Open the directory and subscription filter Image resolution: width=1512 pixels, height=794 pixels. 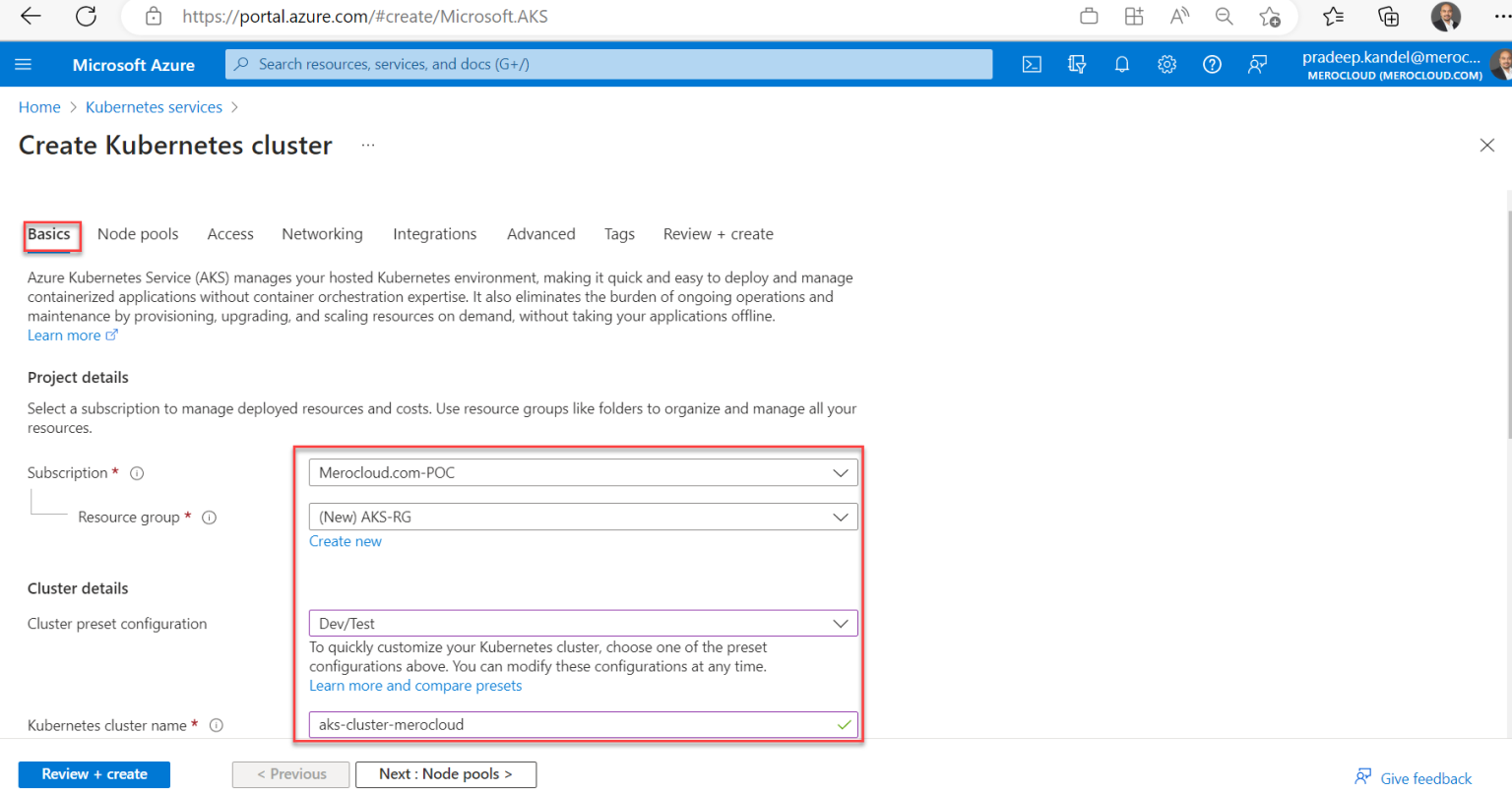(1077, 64)
